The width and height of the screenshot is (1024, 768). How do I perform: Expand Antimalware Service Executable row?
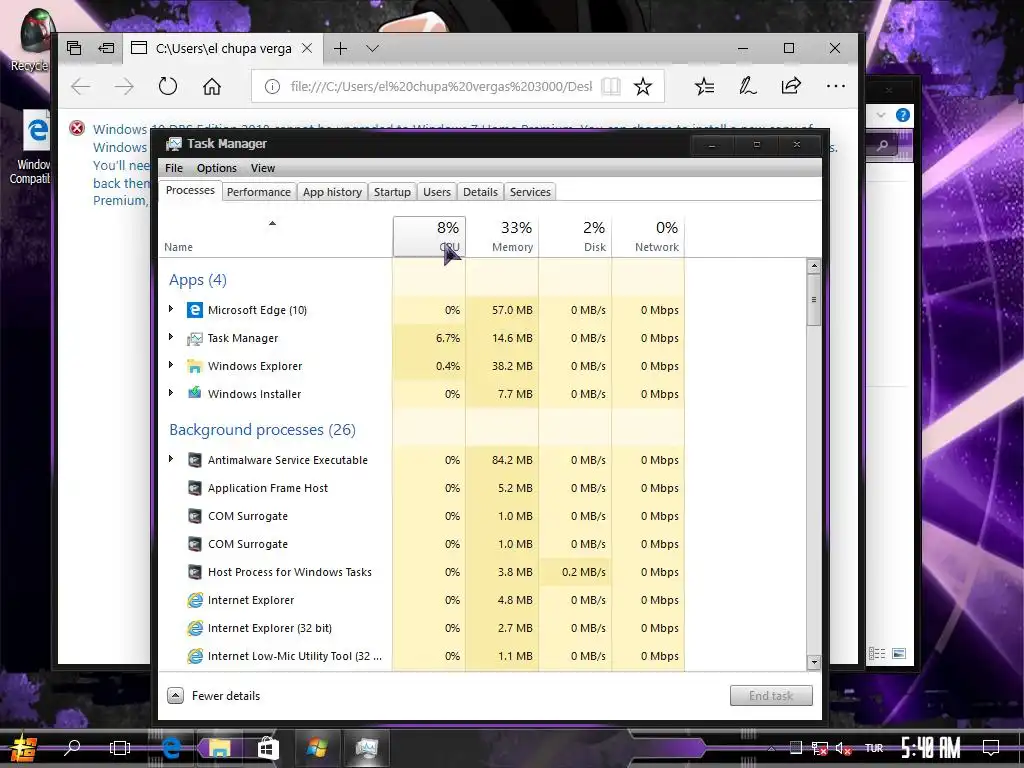(x=171, y=459)
